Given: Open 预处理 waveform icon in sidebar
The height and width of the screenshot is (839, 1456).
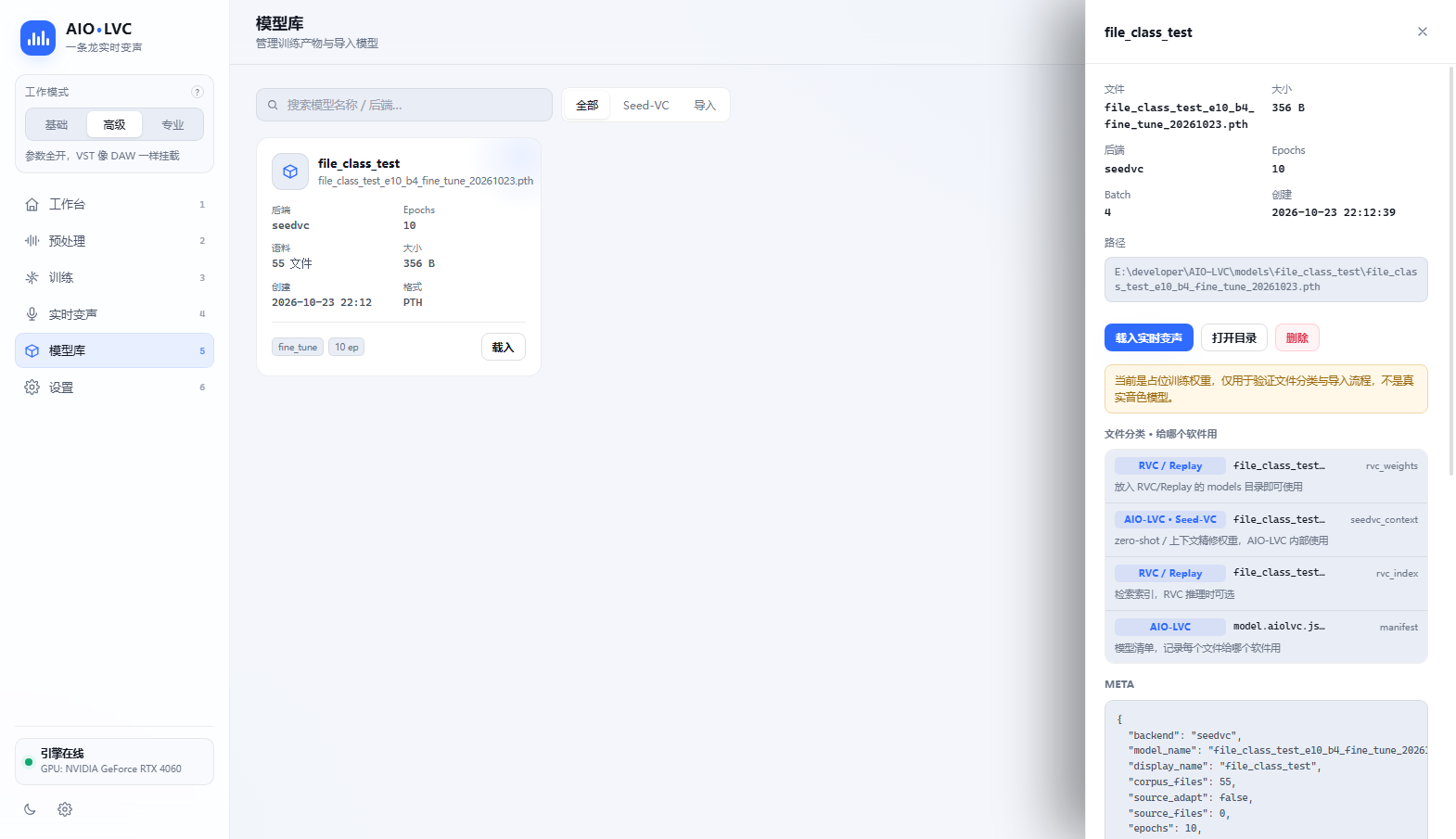Looking at the screenshot, I should pos(32,241).
